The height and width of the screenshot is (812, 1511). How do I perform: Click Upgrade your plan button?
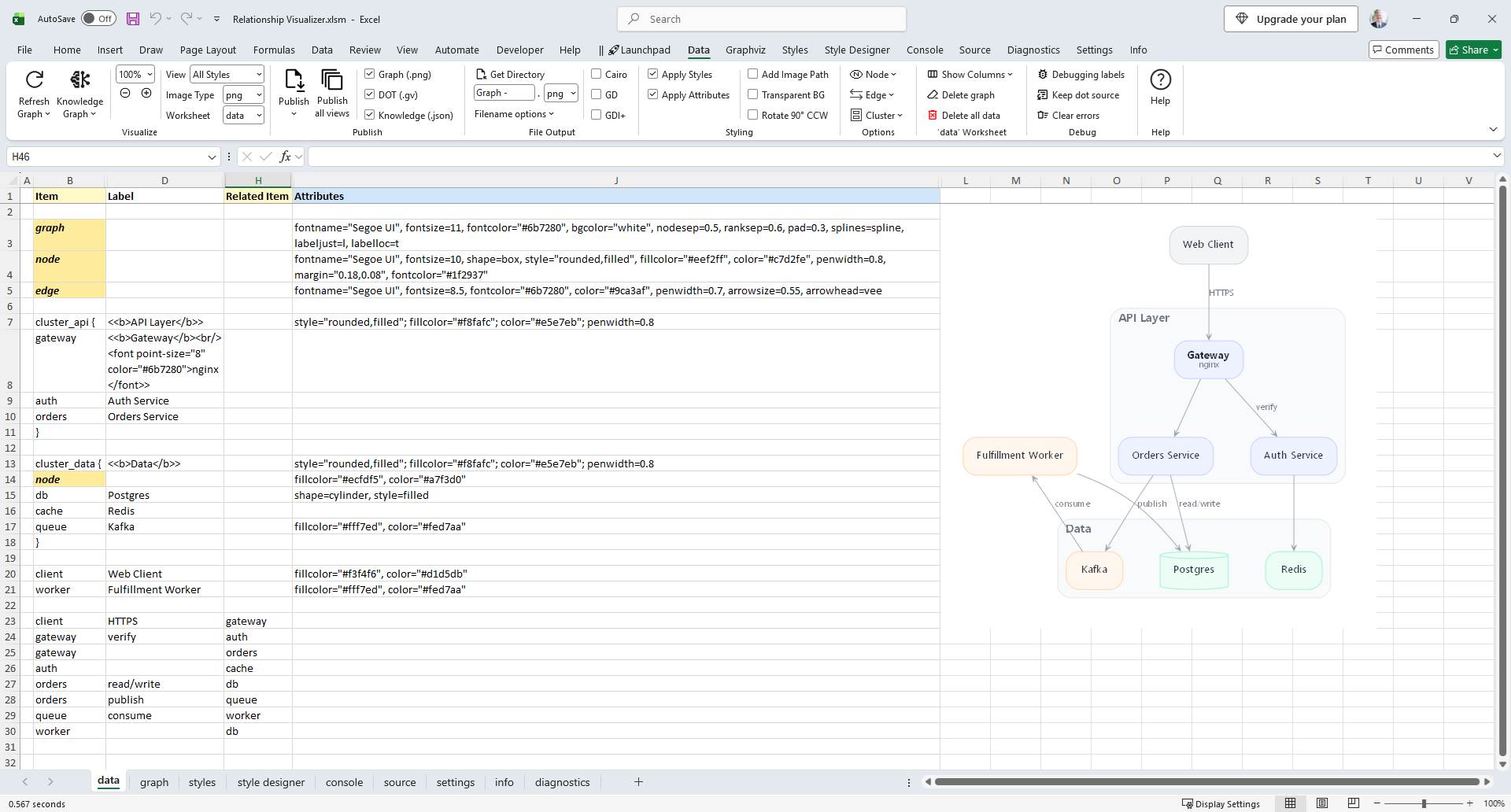pos(1291,19)
